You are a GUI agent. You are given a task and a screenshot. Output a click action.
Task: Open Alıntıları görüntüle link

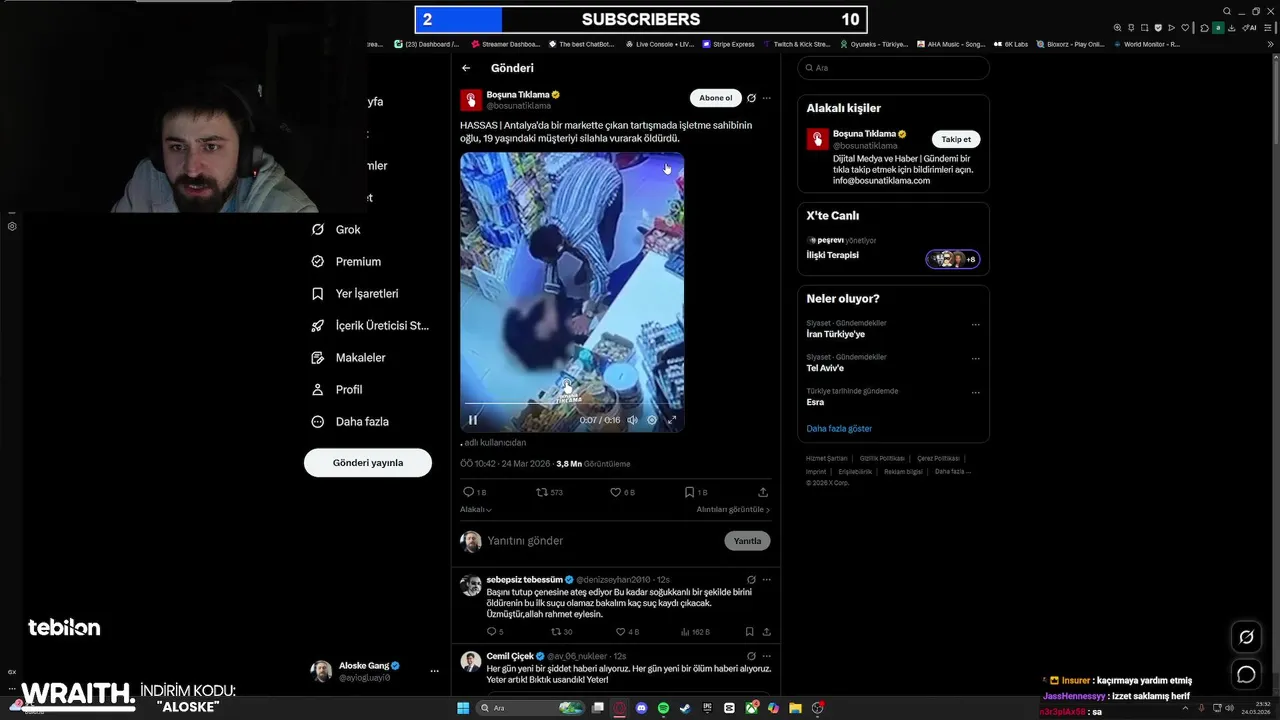733,509
